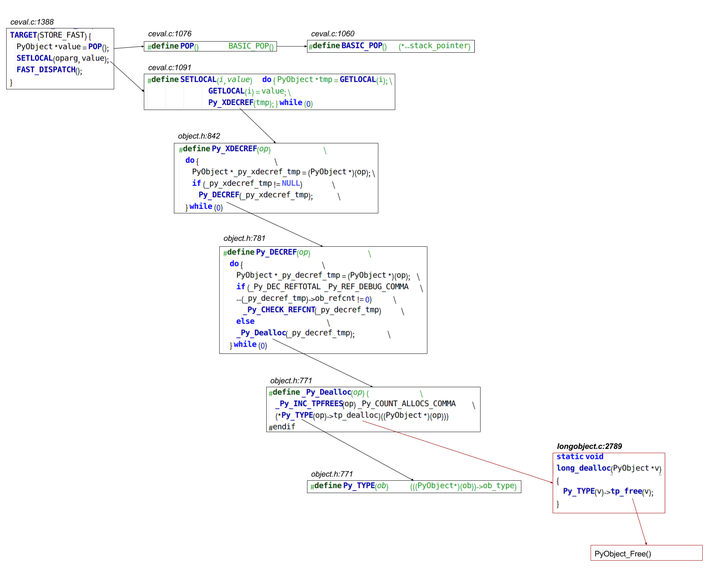Image resolution: width=720 pixels, height=573 pixels.
Task: Click the PyObject_Free() node
Action: (x=647, y=553)
